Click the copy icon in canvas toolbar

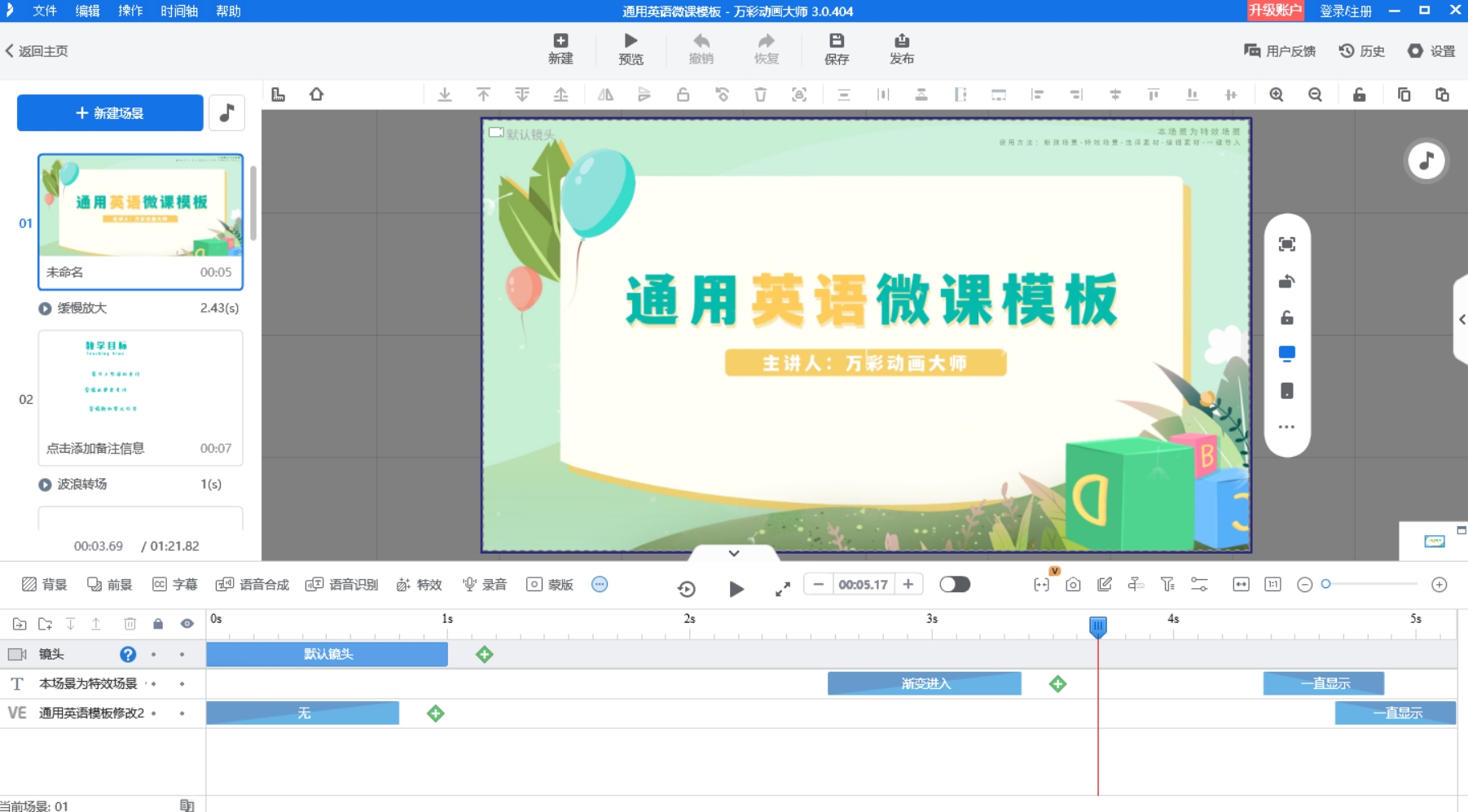coord(1404,94)
